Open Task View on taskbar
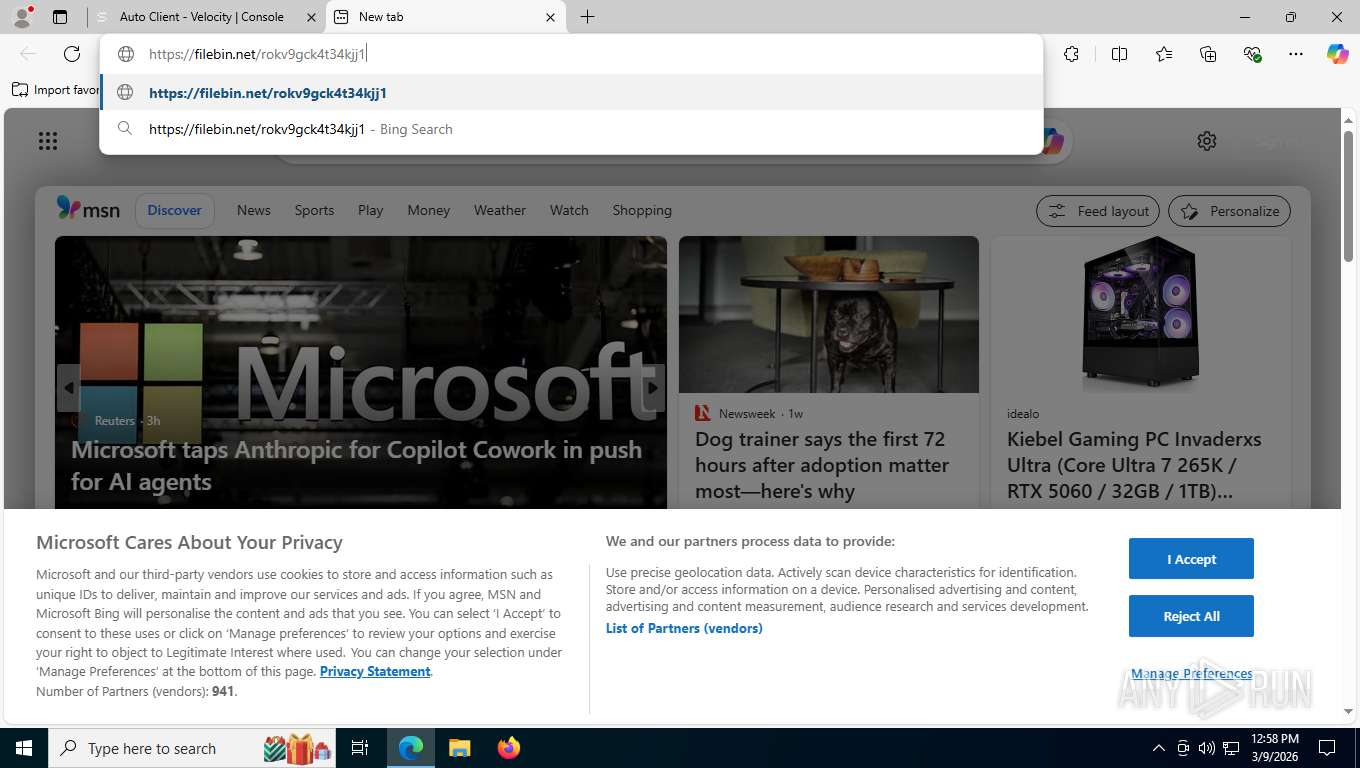Image resolution: width=1360 pixels, height=768 pixels. coord(360,748)
